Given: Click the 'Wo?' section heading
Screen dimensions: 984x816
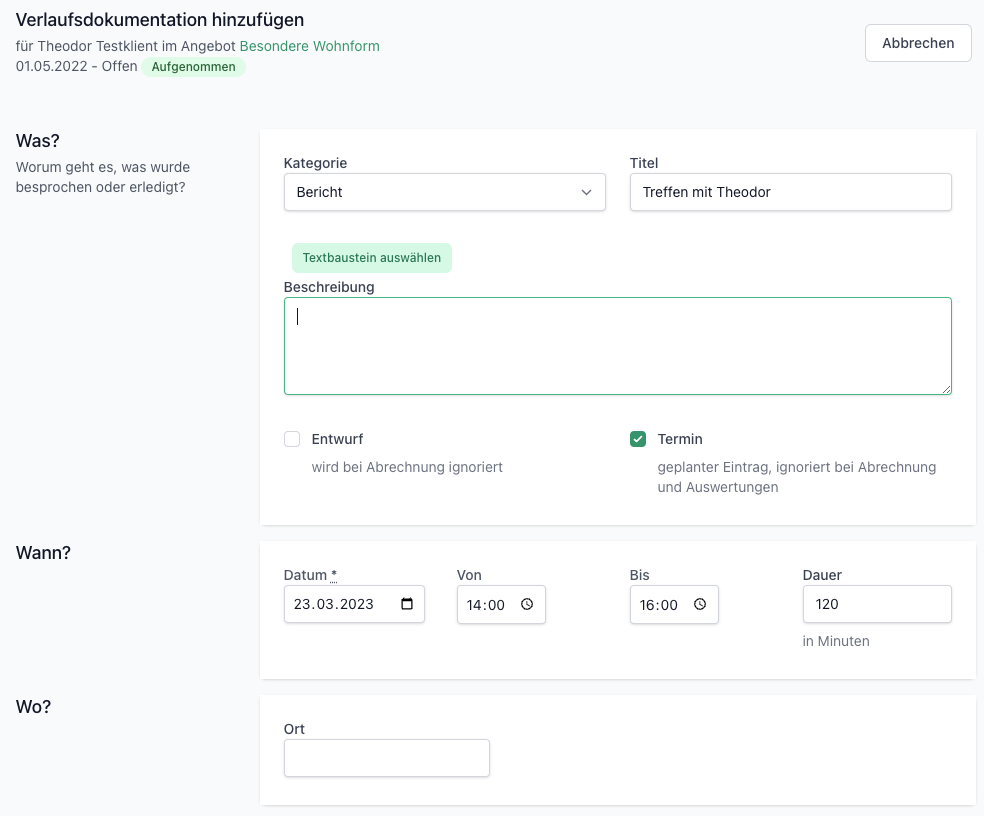Looking at the screenshot, I should (x=33, y=707).
